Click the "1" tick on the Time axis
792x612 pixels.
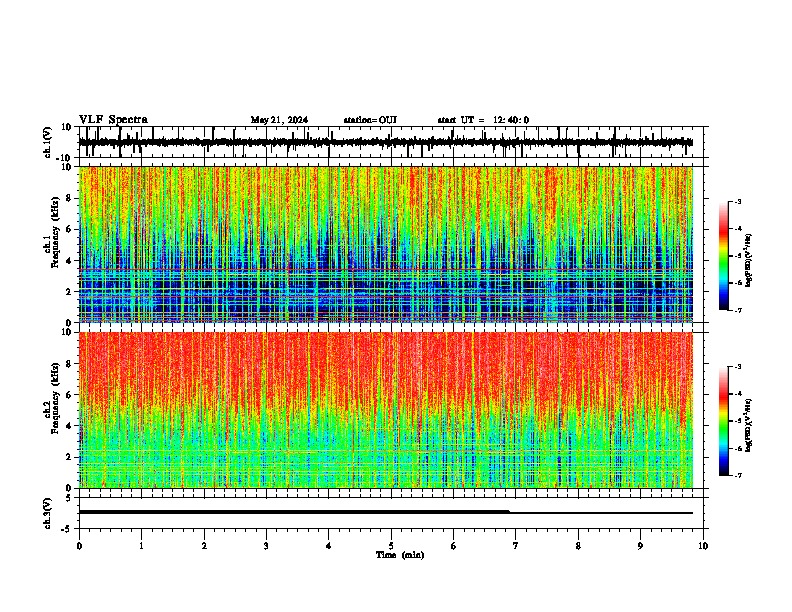(x=141, y=546)
